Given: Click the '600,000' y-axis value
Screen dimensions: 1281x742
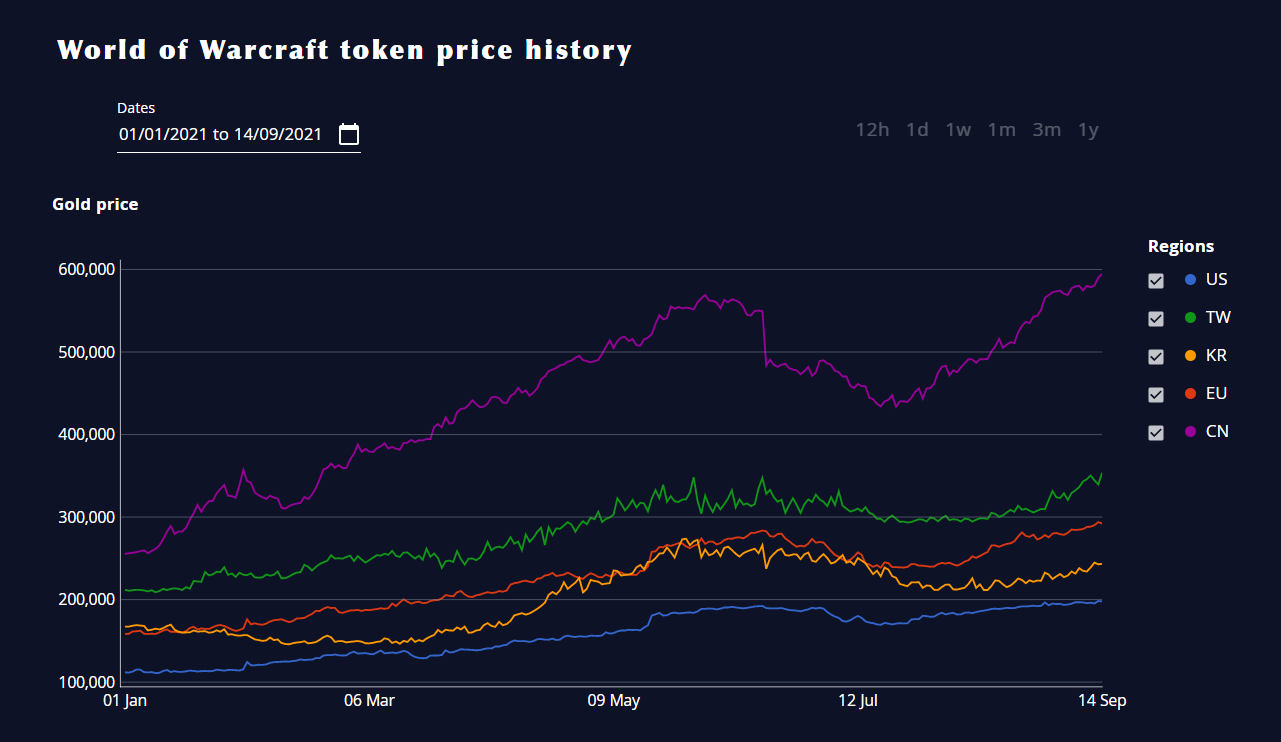Looking at the screenshot, I should tap(87, 270).
